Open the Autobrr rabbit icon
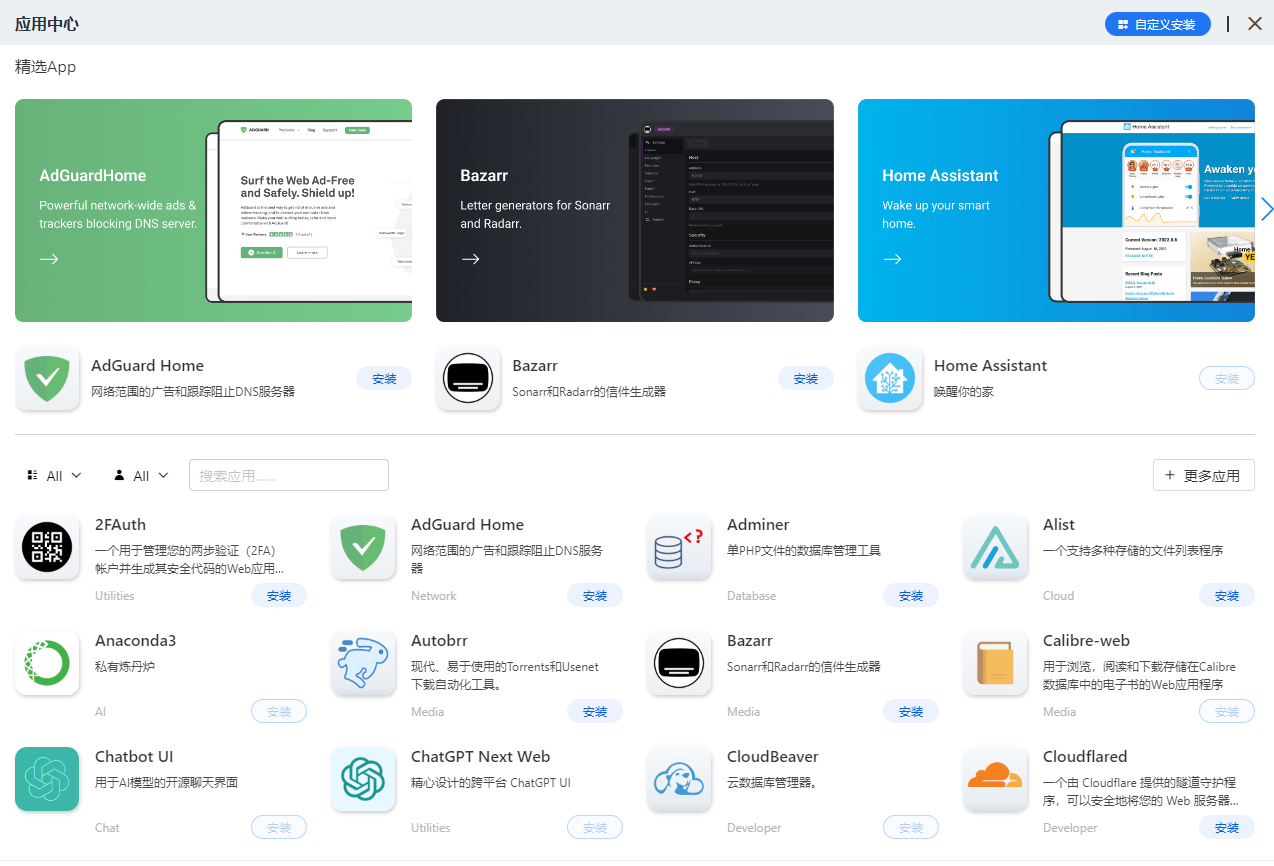Image resolution: width=1274 pixels, height=866 pixels. click(x=363, y=663)
